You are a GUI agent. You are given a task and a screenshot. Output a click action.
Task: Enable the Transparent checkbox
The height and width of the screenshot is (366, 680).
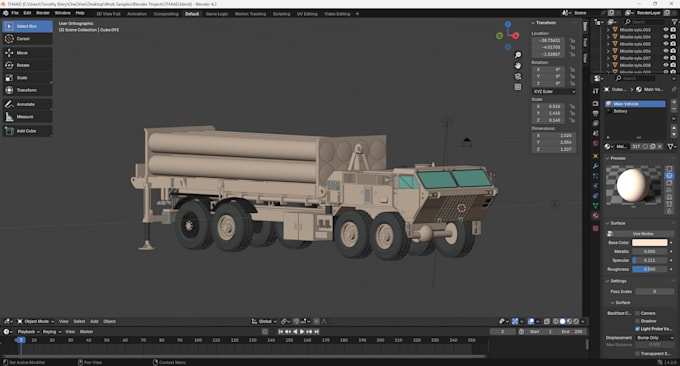pos(638,354)
